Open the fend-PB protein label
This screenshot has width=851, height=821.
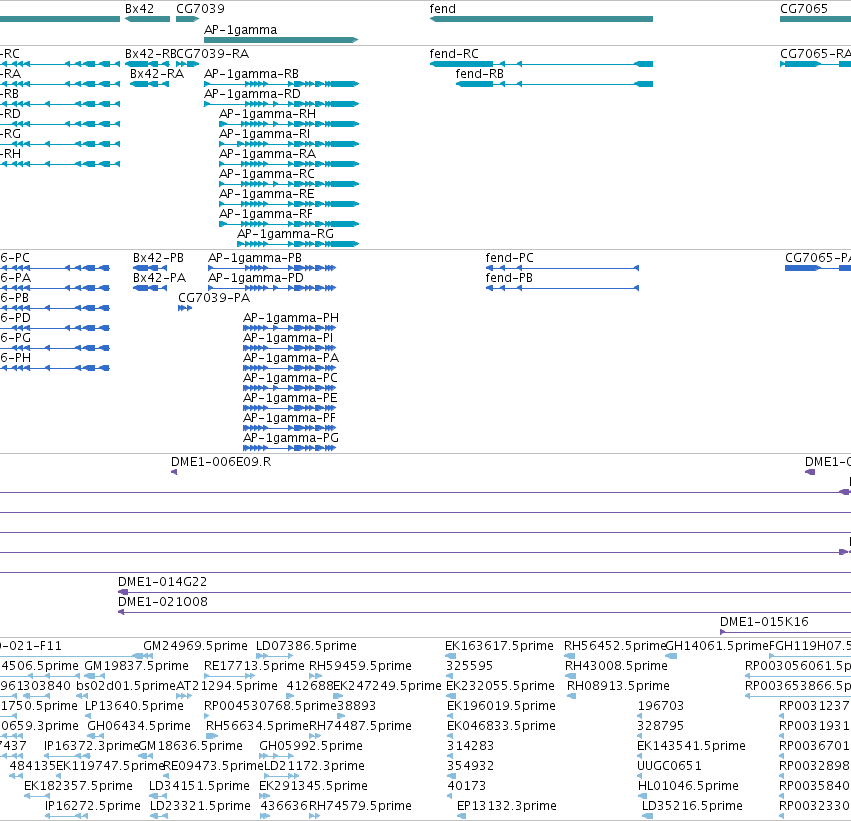(x=509, y=278)
